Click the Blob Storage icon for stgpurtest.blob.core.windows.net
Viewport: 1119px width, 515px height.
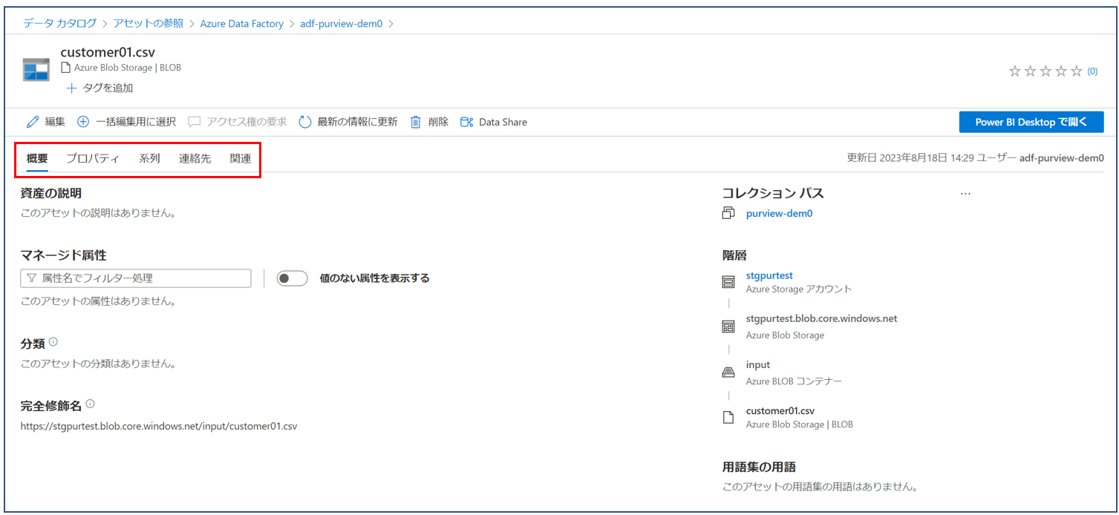click(x=729, y=327)
